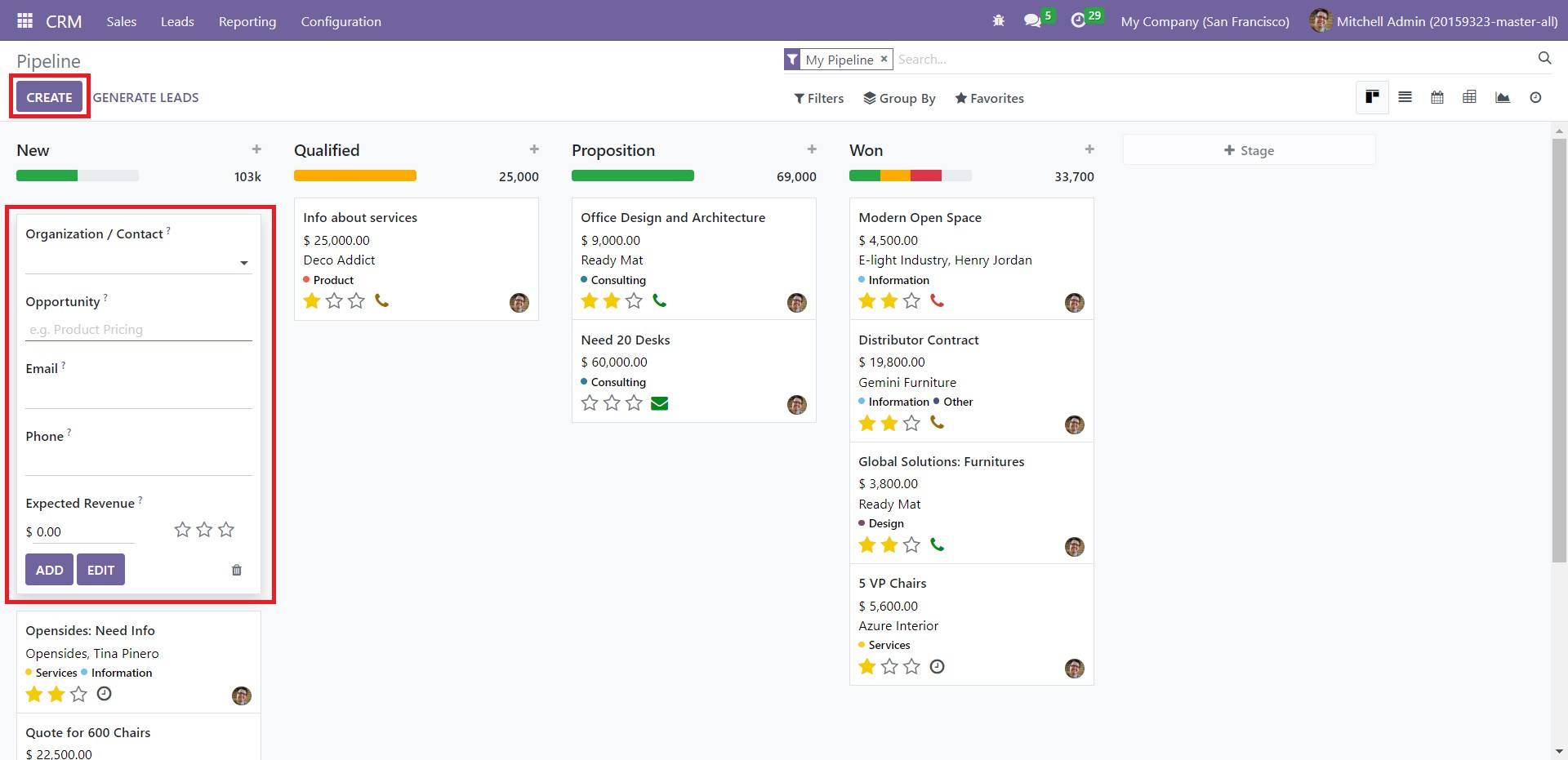
Task: Set third priority star in quick create form
Action: pos(226,530)
